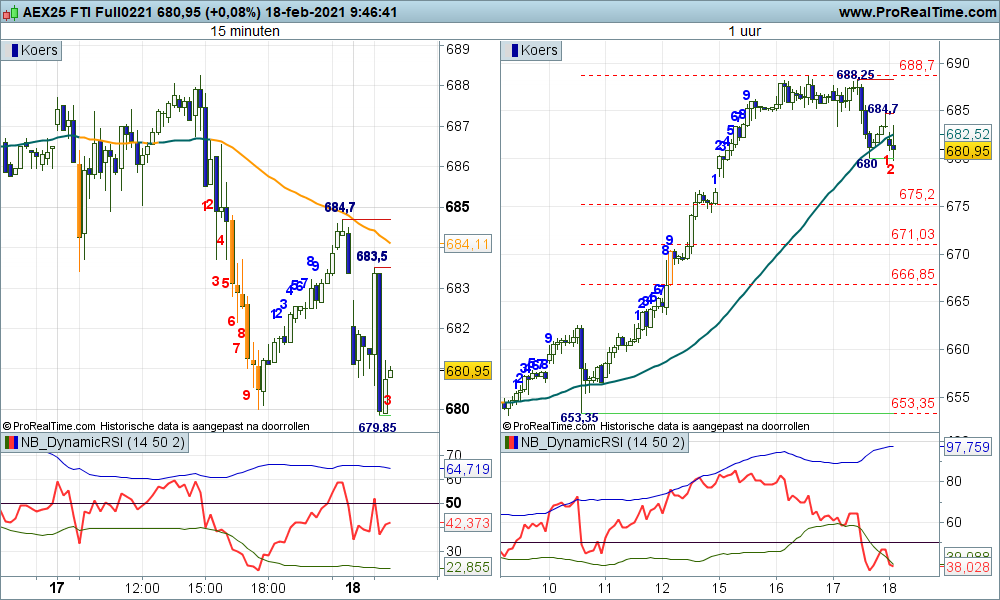Viewport: 1000px width, 600px height.
Task: Click the 682,52 moving average value on the hourly chart
Action: pyautogui.click(x=967, y=134)
